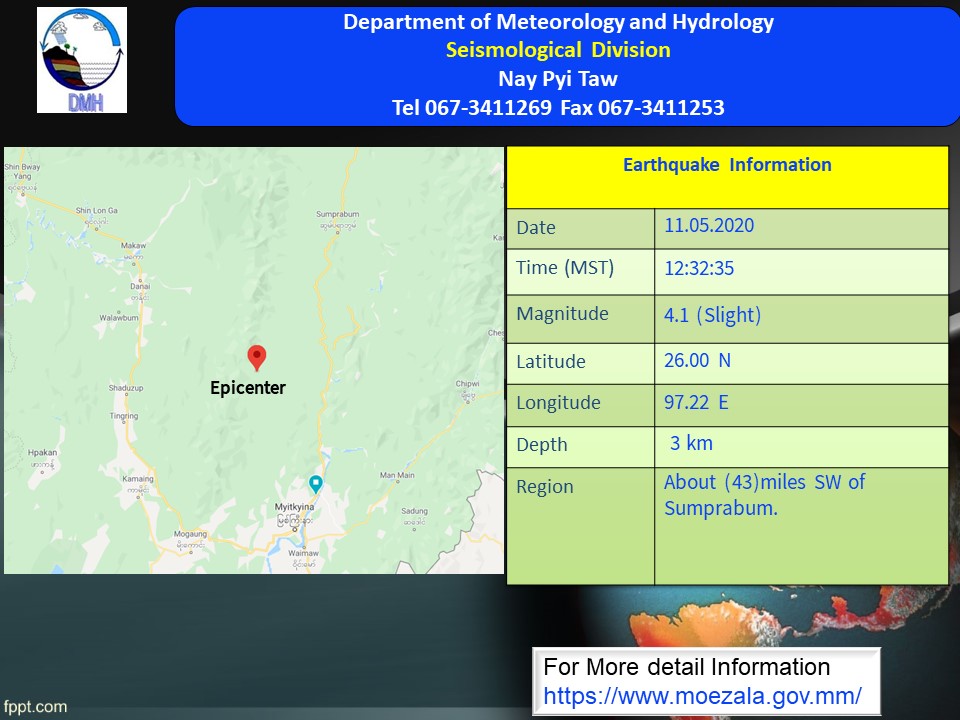Click the Chipwi label on the map

click(467, 383)
